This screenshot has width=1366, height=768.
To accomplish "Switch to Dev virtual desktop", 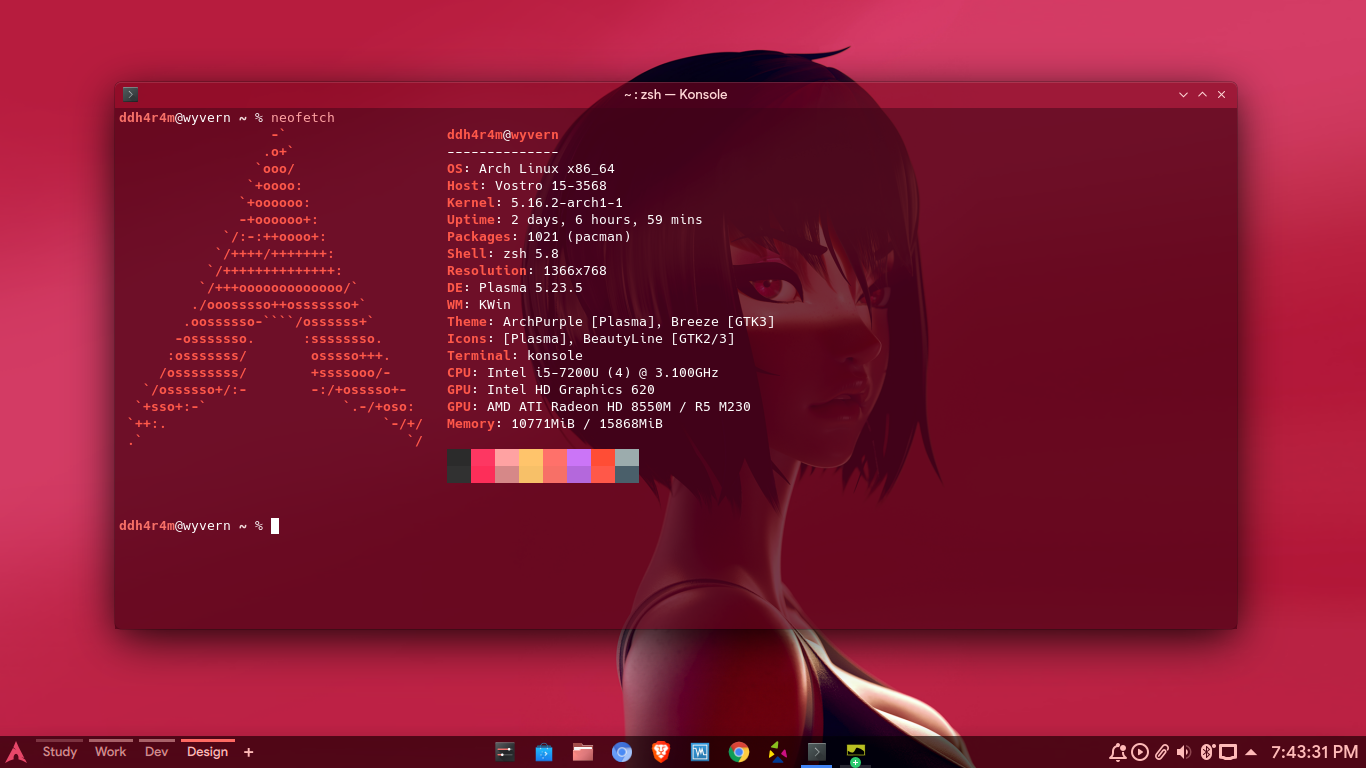I will (x=156, y=752).
